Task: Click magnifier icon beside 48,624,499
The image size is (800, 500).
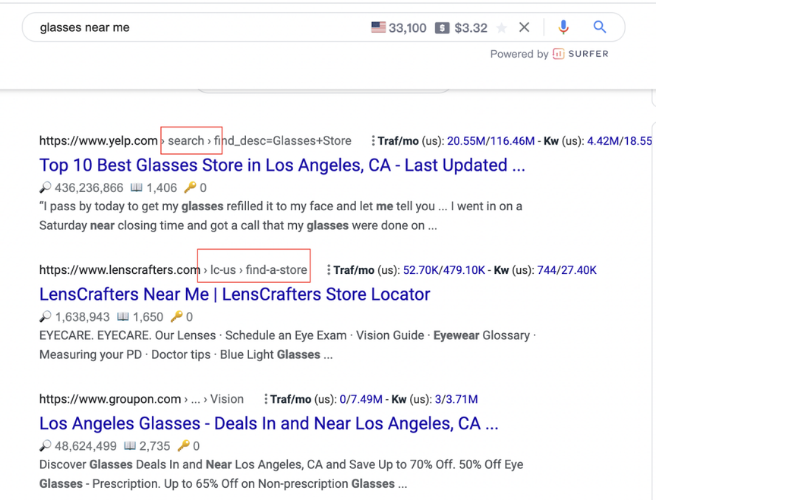Action: point(45,446)
